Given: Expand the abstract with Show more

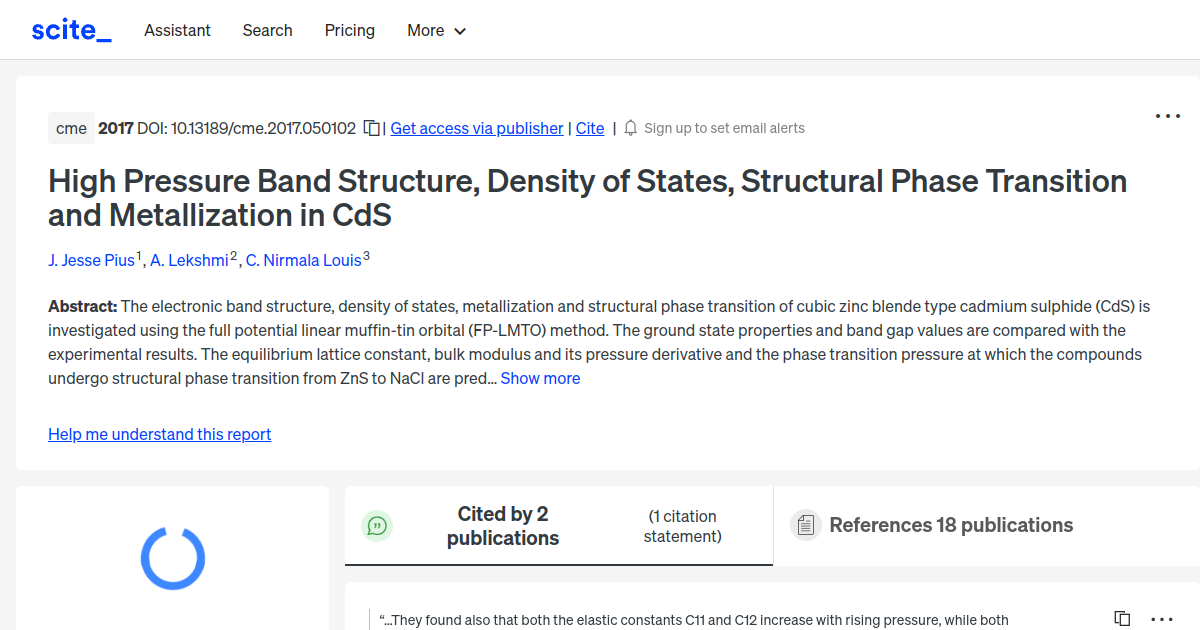Looking at the screenshot, I should (x=540, y=378).
